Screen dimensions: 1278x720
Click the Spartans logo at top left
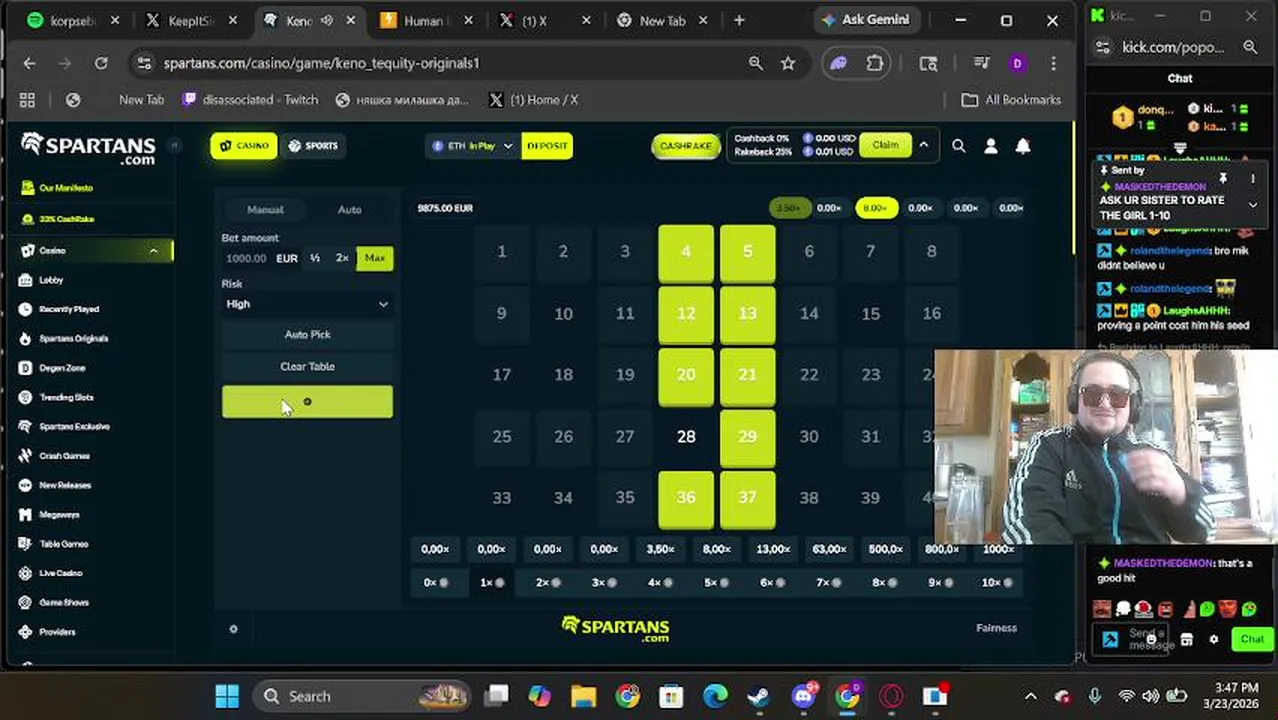tap(88, 147)
